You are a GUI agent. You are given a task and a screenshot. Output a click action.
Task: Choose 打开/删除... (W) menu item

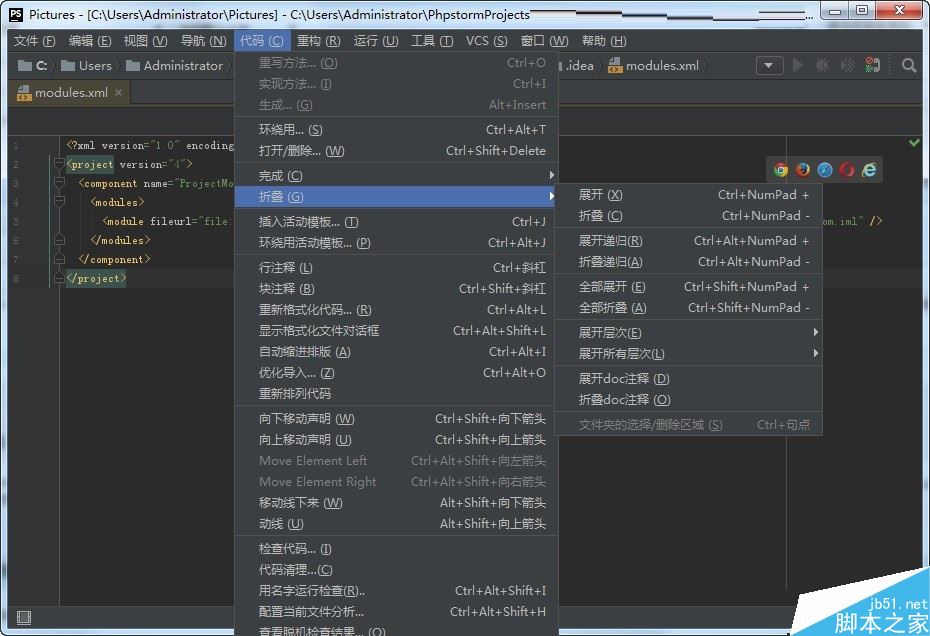[397, 151]
